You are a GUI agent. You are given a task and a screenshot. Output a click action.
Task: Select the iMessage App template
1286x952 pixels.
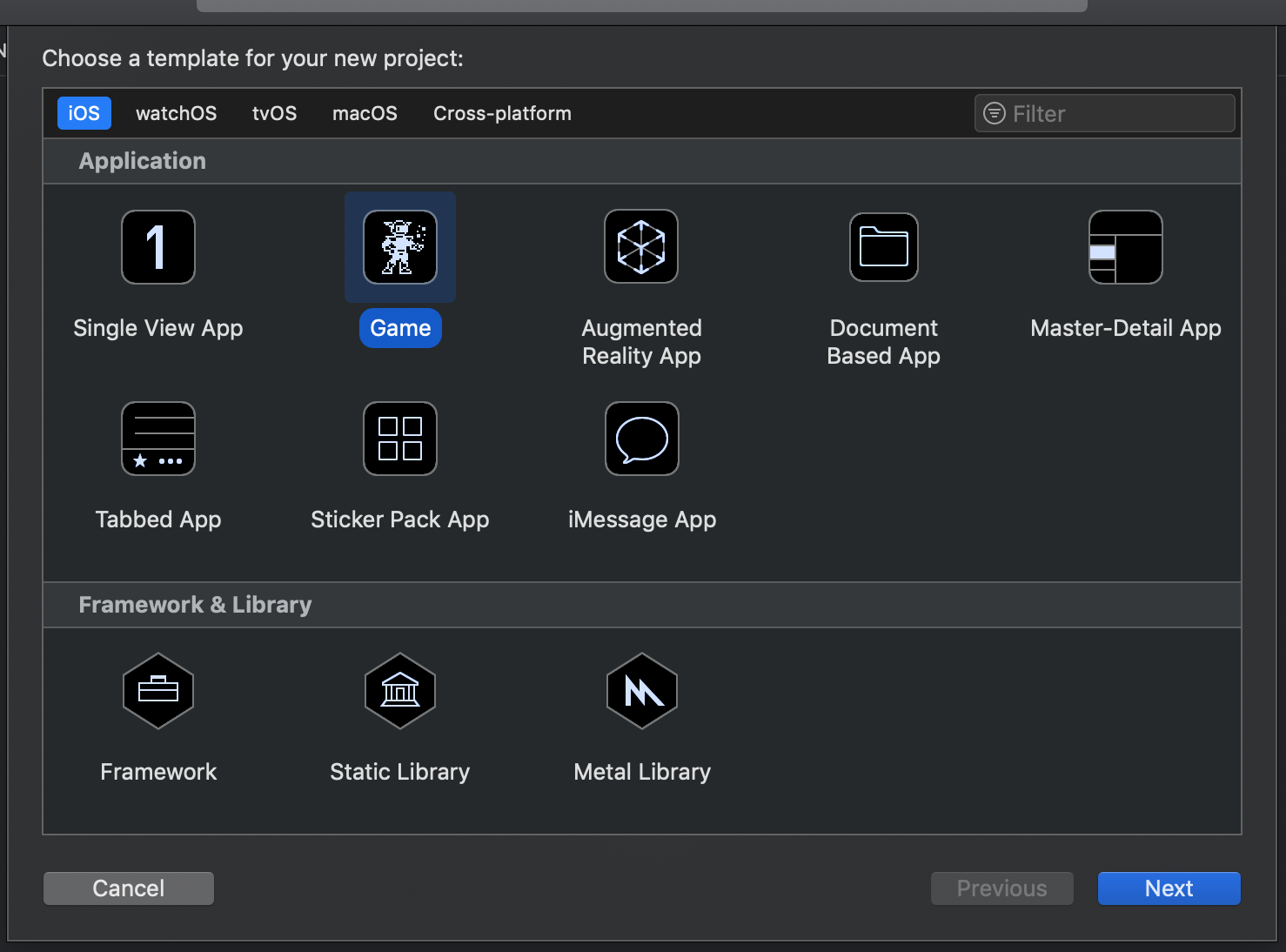point(641,439)
